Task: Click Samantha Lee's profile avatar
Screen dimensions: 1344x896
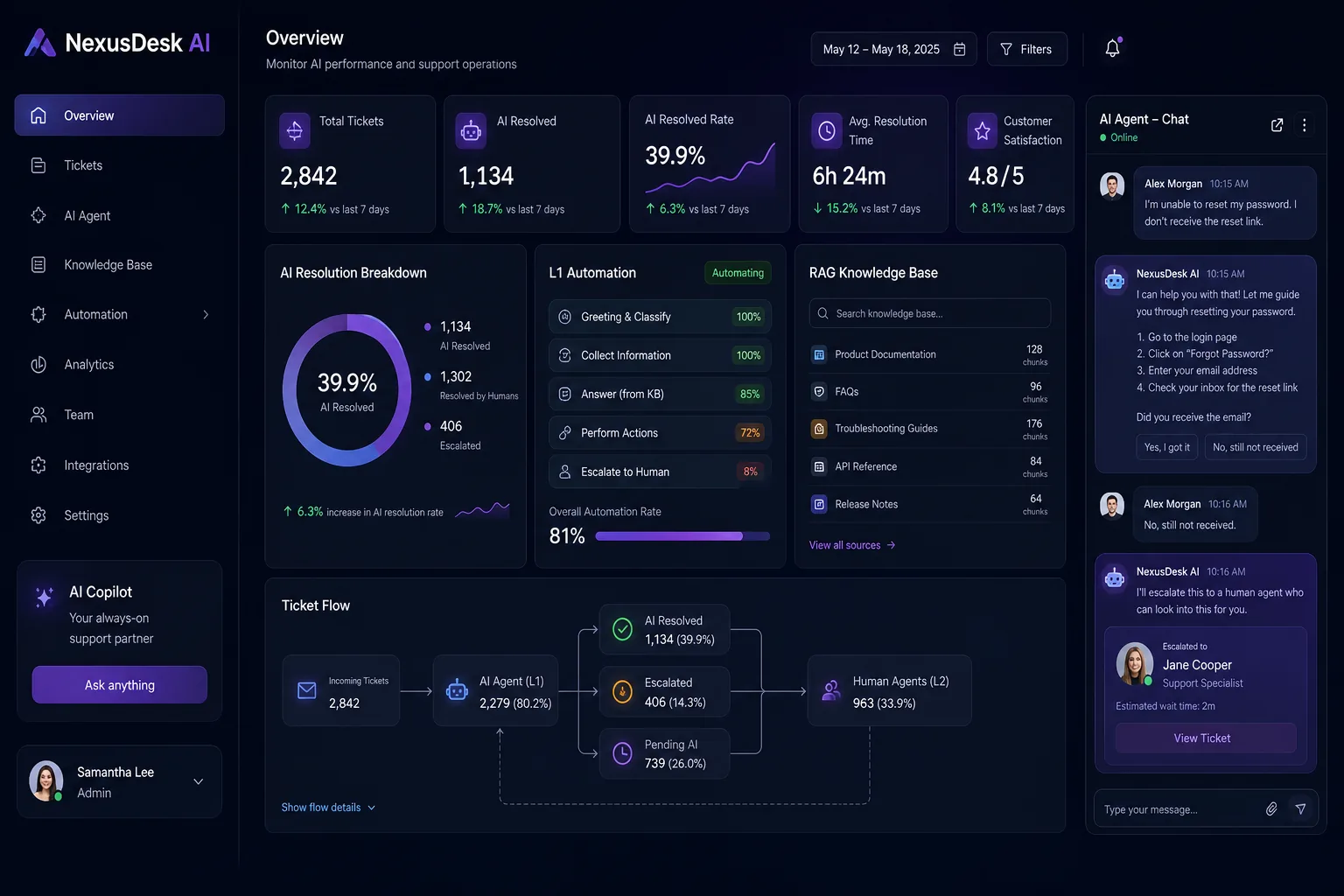Action: [46, 781]
